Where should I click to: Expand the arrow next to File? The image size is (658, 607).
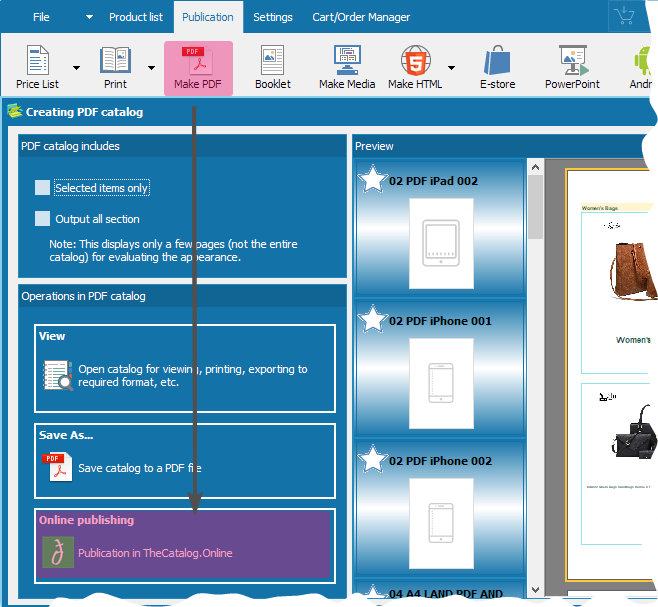tap(89, 17)
